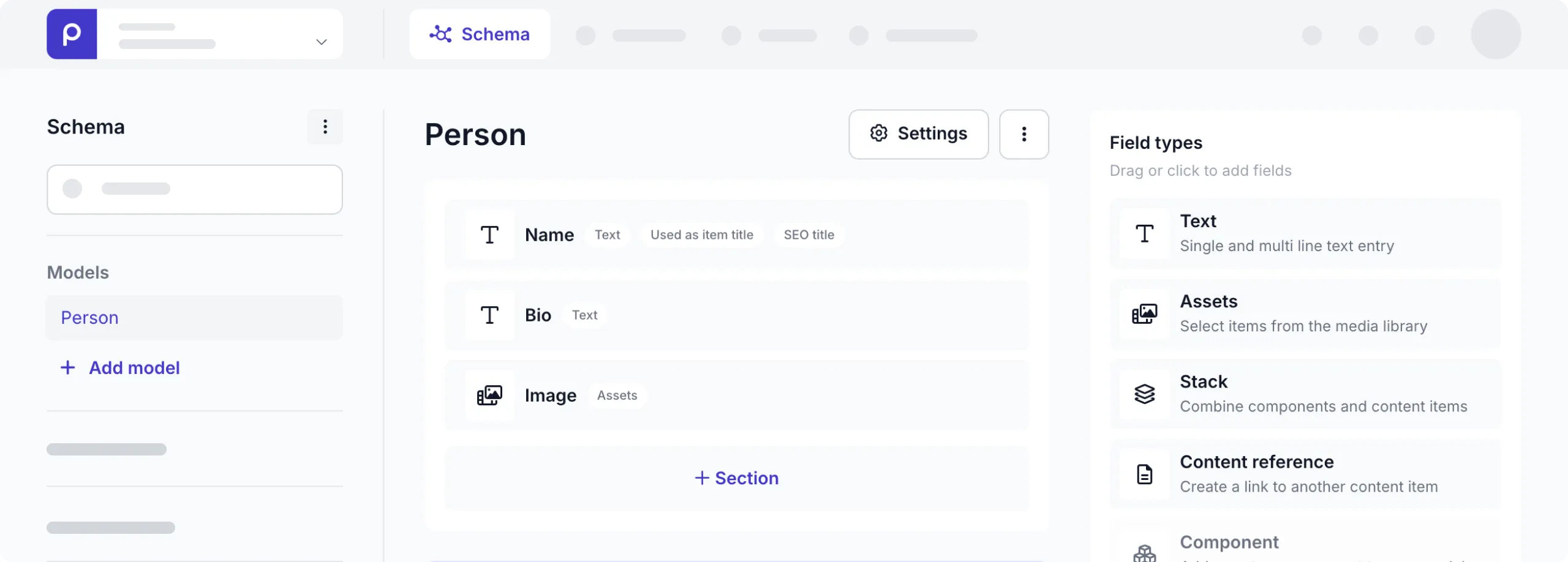Switch to the Schema tab
The width and height of the screenshot is (1568, 562).
click(480, 34)
